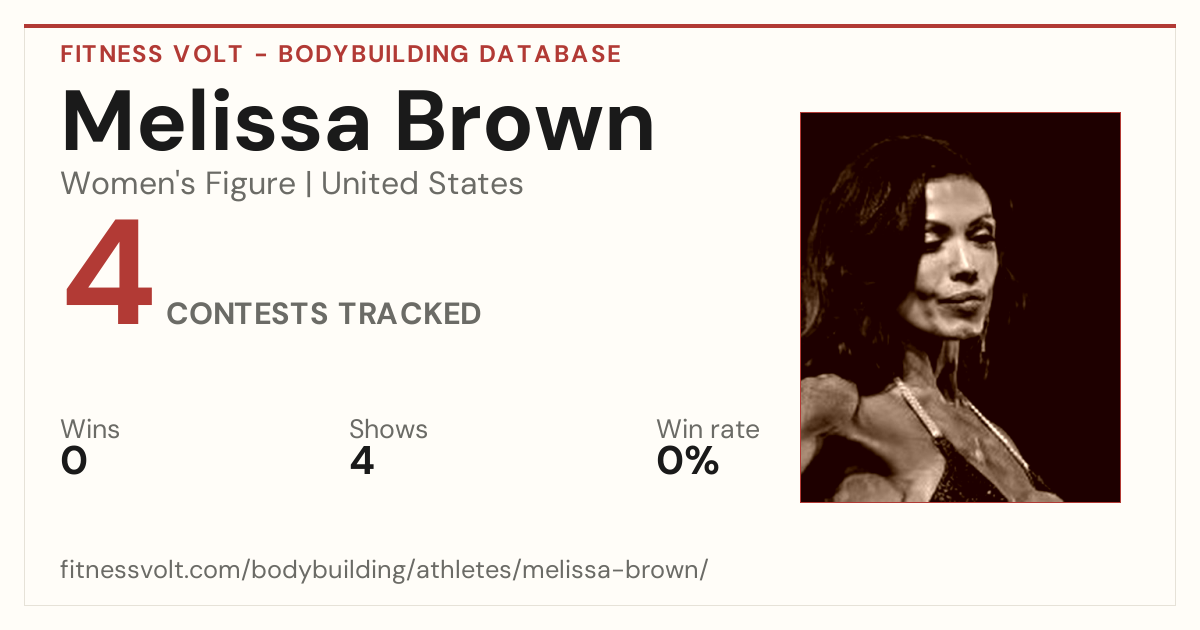Select the Women's Figure division text
Image resolution: width=1200 pixels, height=630 pixels.
click(x=178, y=184)
